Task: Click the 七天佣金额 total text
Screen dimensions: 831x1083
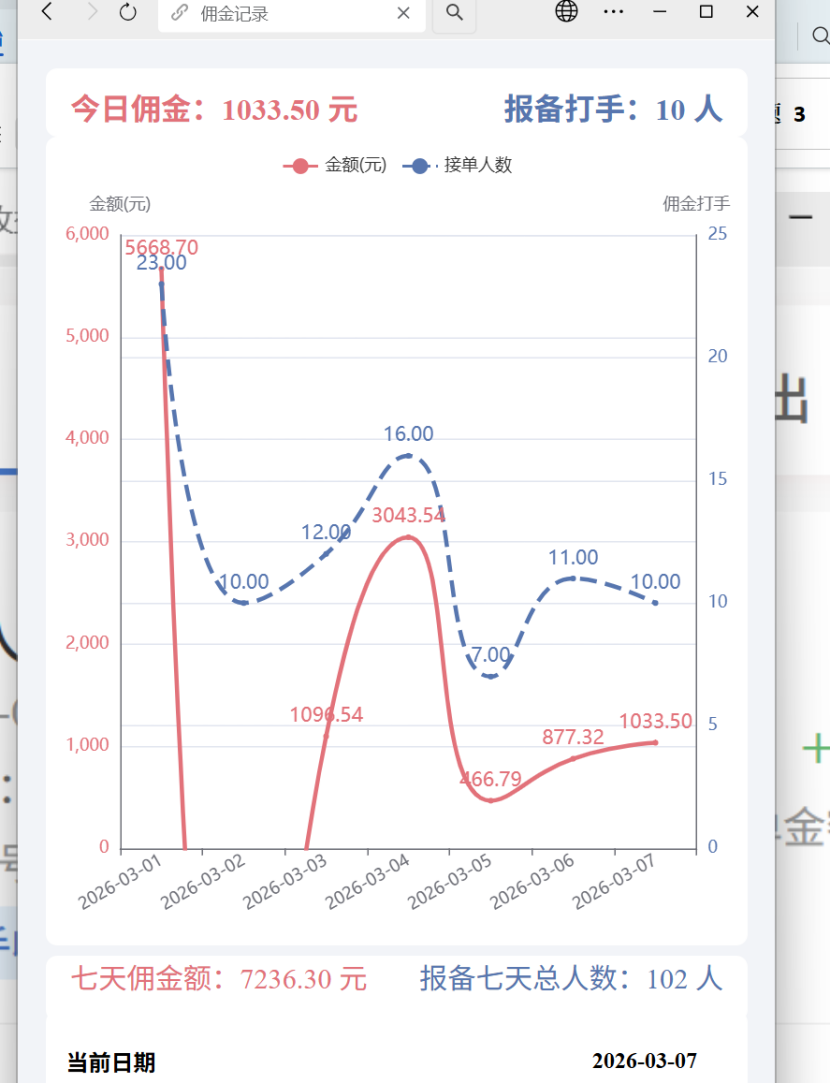Action: point(218,978)
